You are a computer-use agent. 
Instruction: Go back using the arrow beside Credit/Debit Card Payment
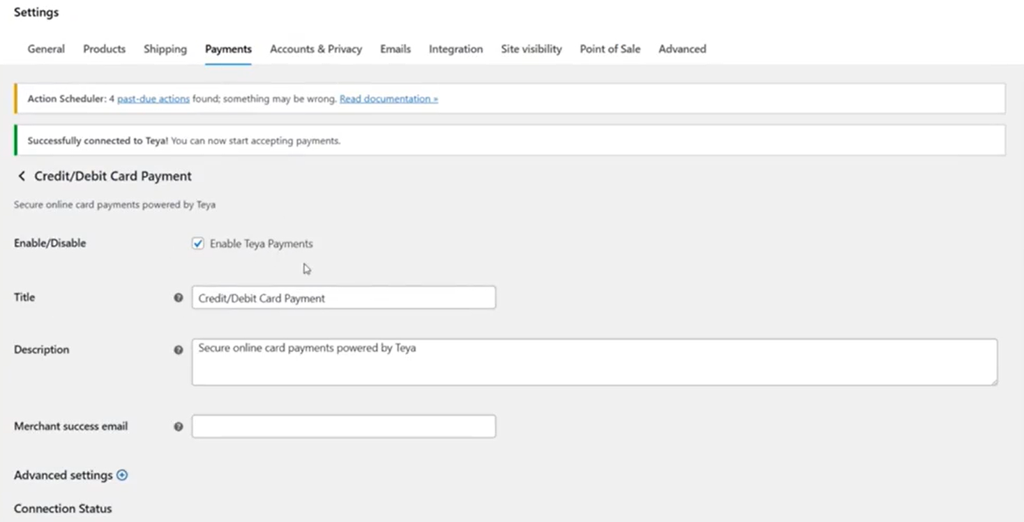22,176
